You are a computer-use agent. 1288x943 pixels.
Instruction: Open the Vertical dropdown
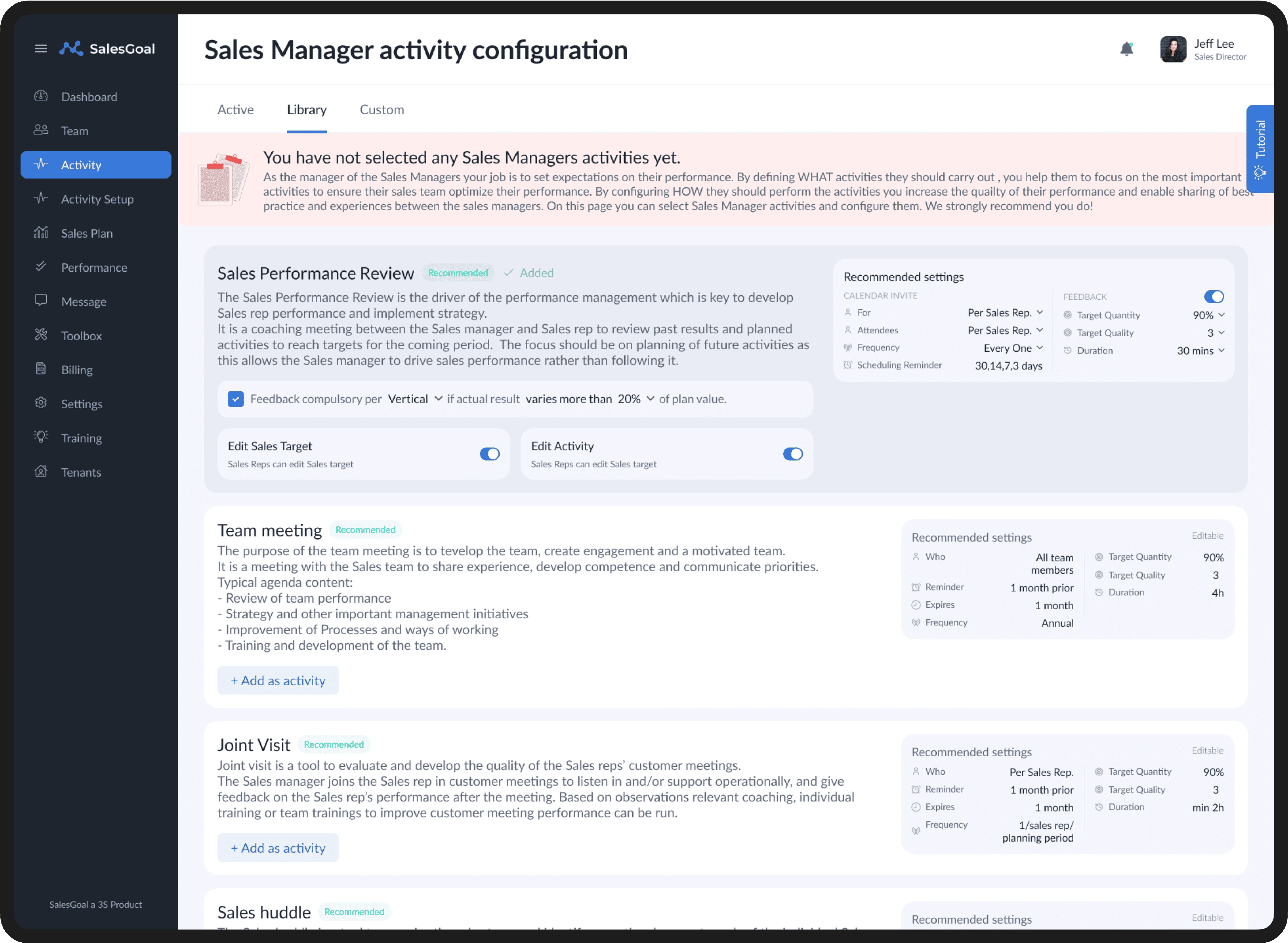(x=415, y=399)
